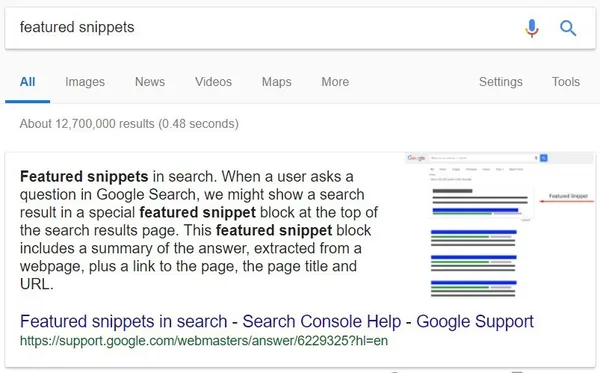Screen dimensions: 600x373
Task: Click the red-arrow 'Featured Snippet' label in thumbnail
Action: [567, 197]
